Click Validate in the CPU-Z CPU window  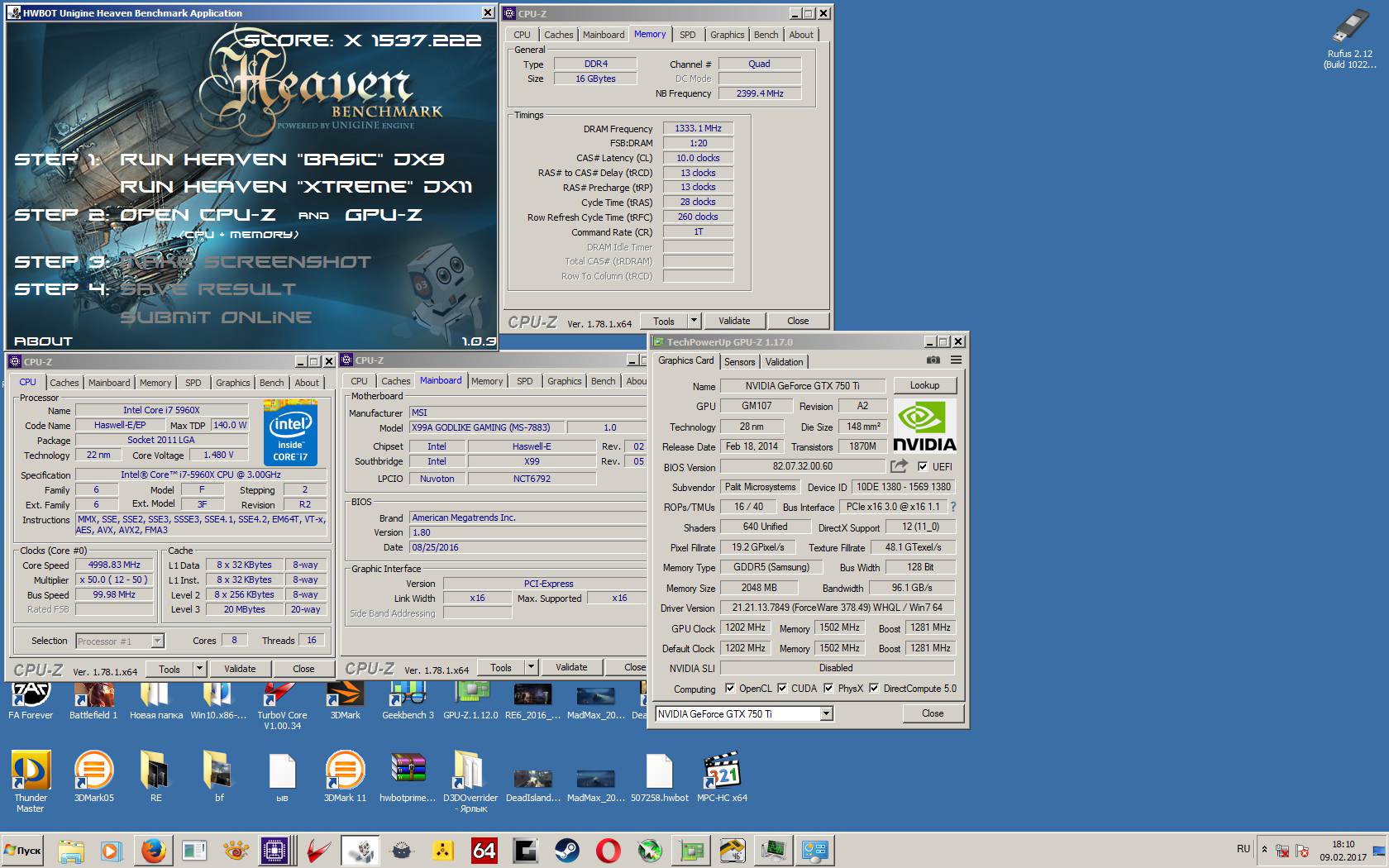[x=240, y=669]
